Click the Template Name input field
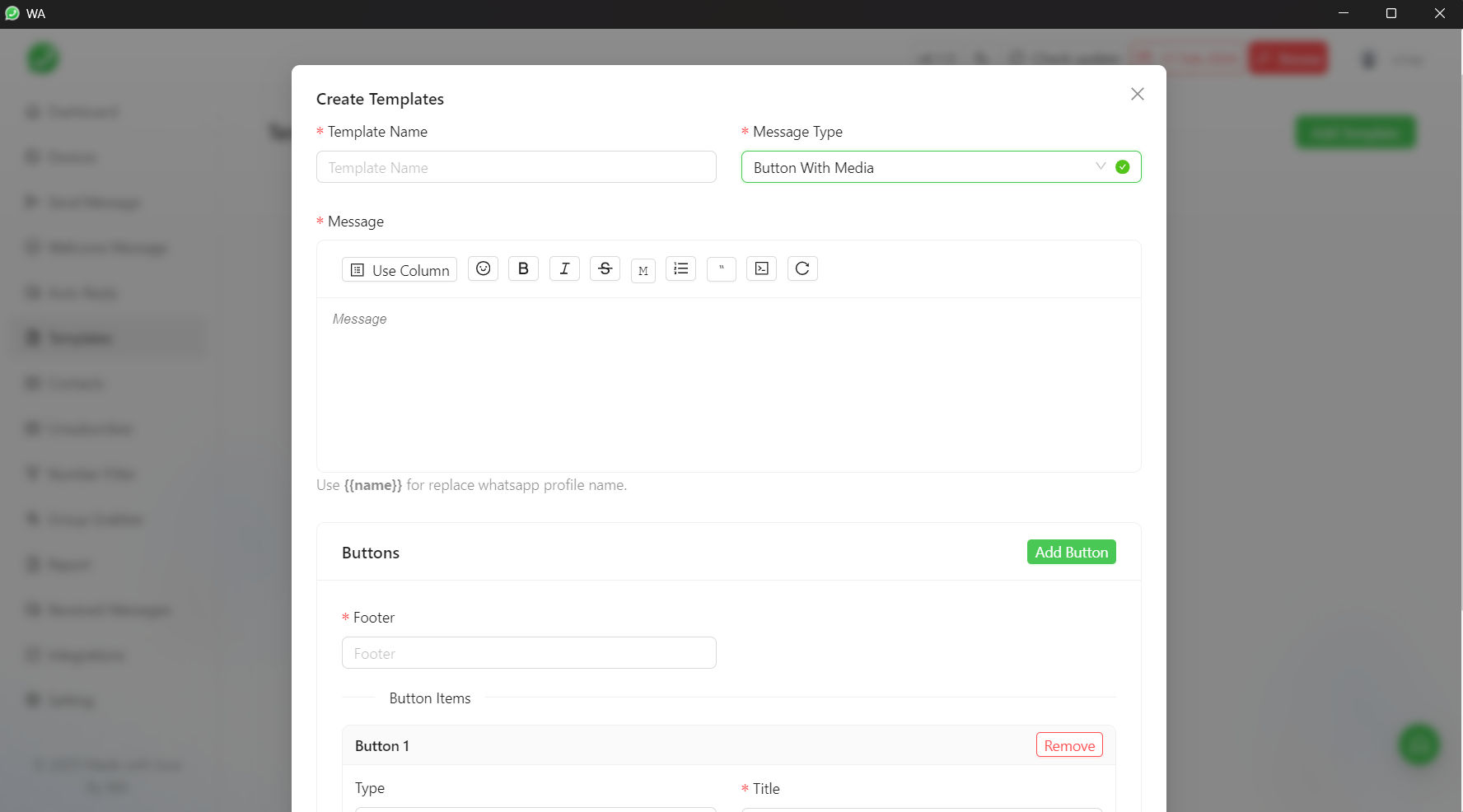 (x=516, y=167)
